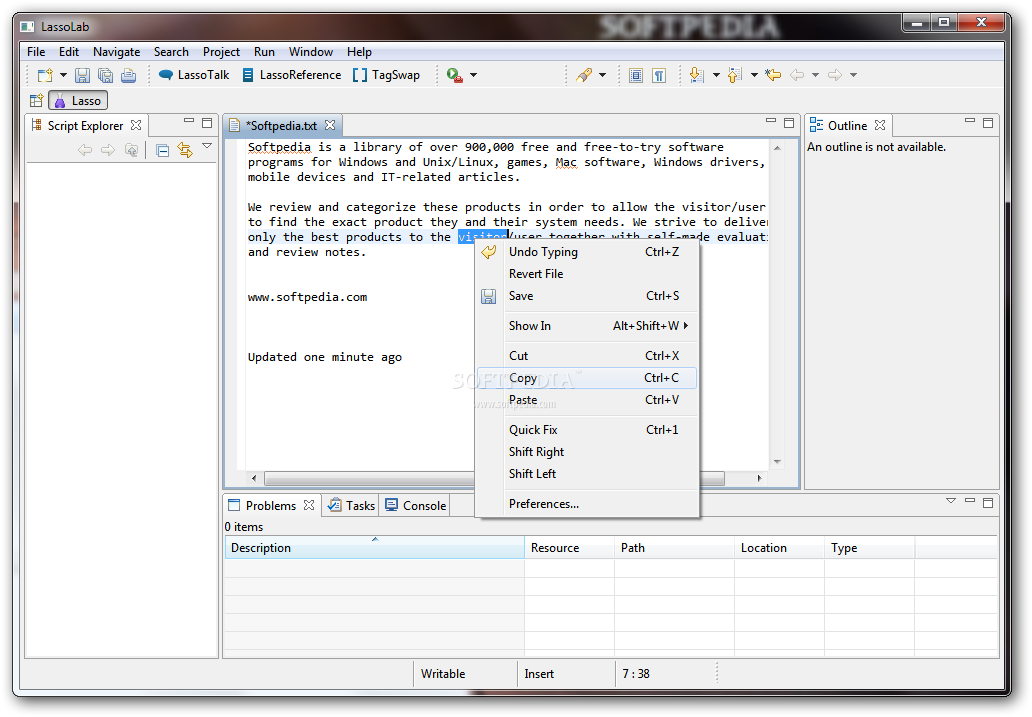Close the Outline view
Screen dimensions: 1032x717
click(880, 125)
